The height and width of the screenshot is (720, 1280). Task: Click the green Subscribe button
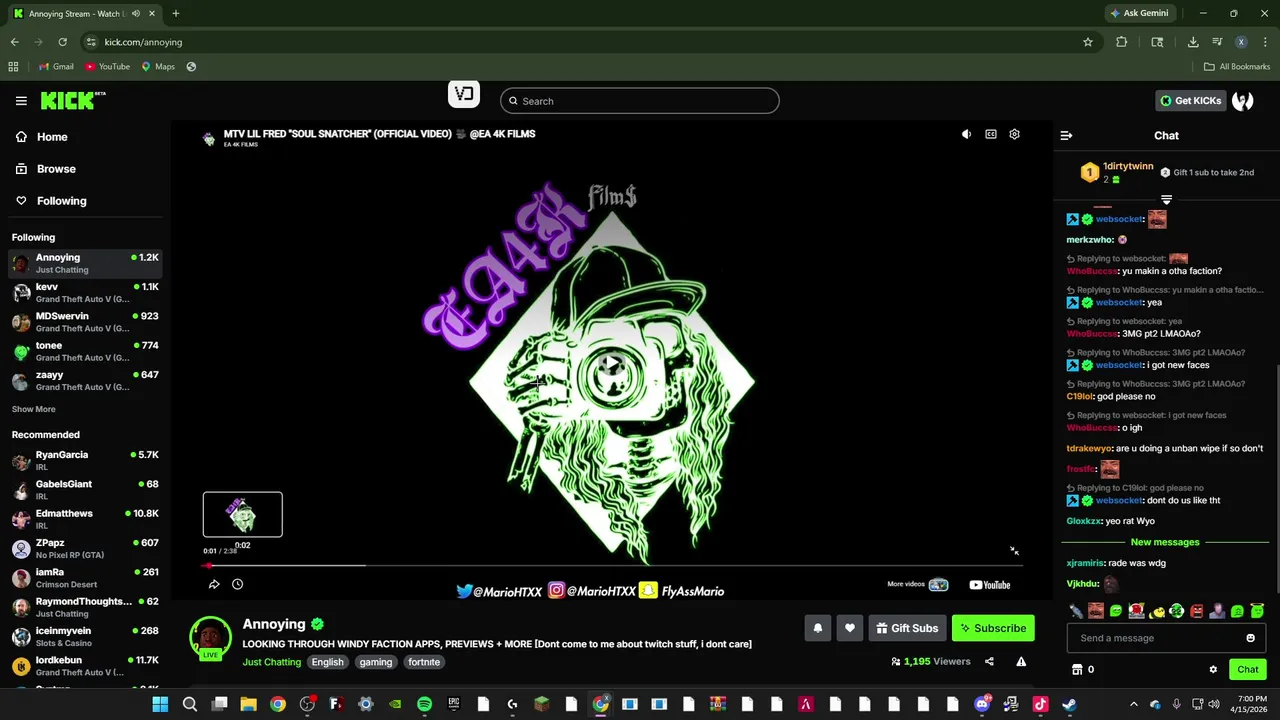pos(993,628)
